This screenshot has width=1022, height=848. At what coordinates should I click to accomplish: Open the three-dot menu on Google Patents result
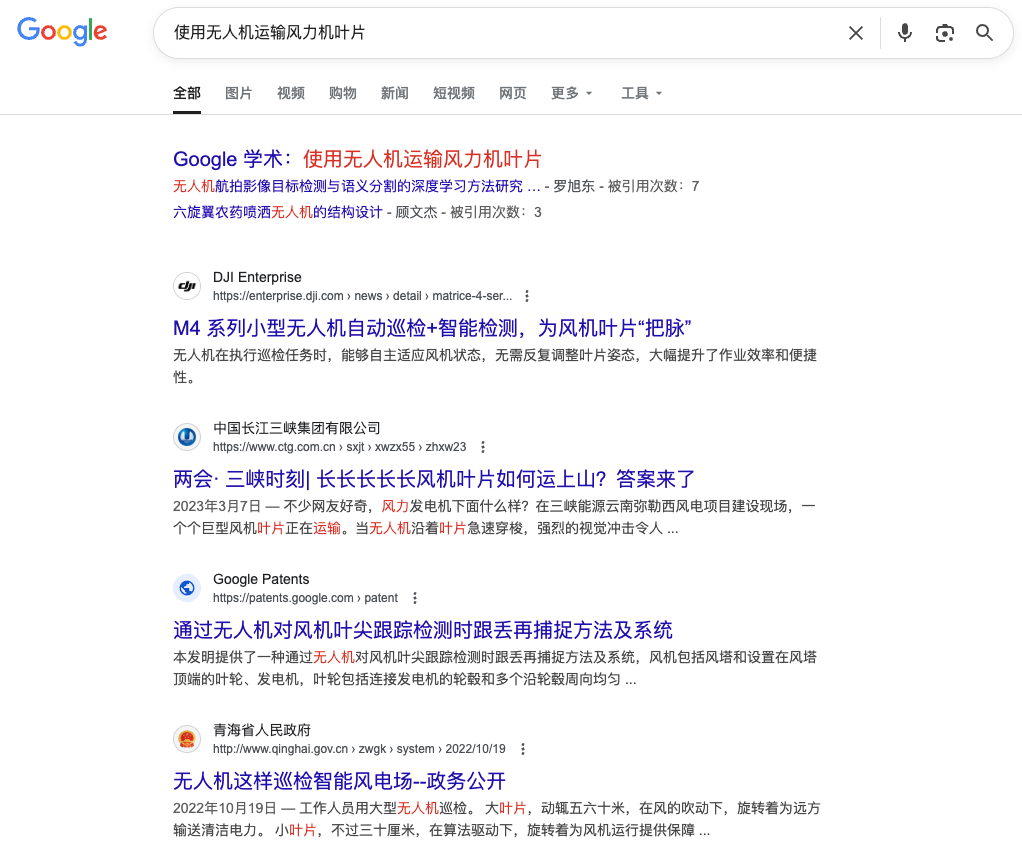click(x=415, y=597)
